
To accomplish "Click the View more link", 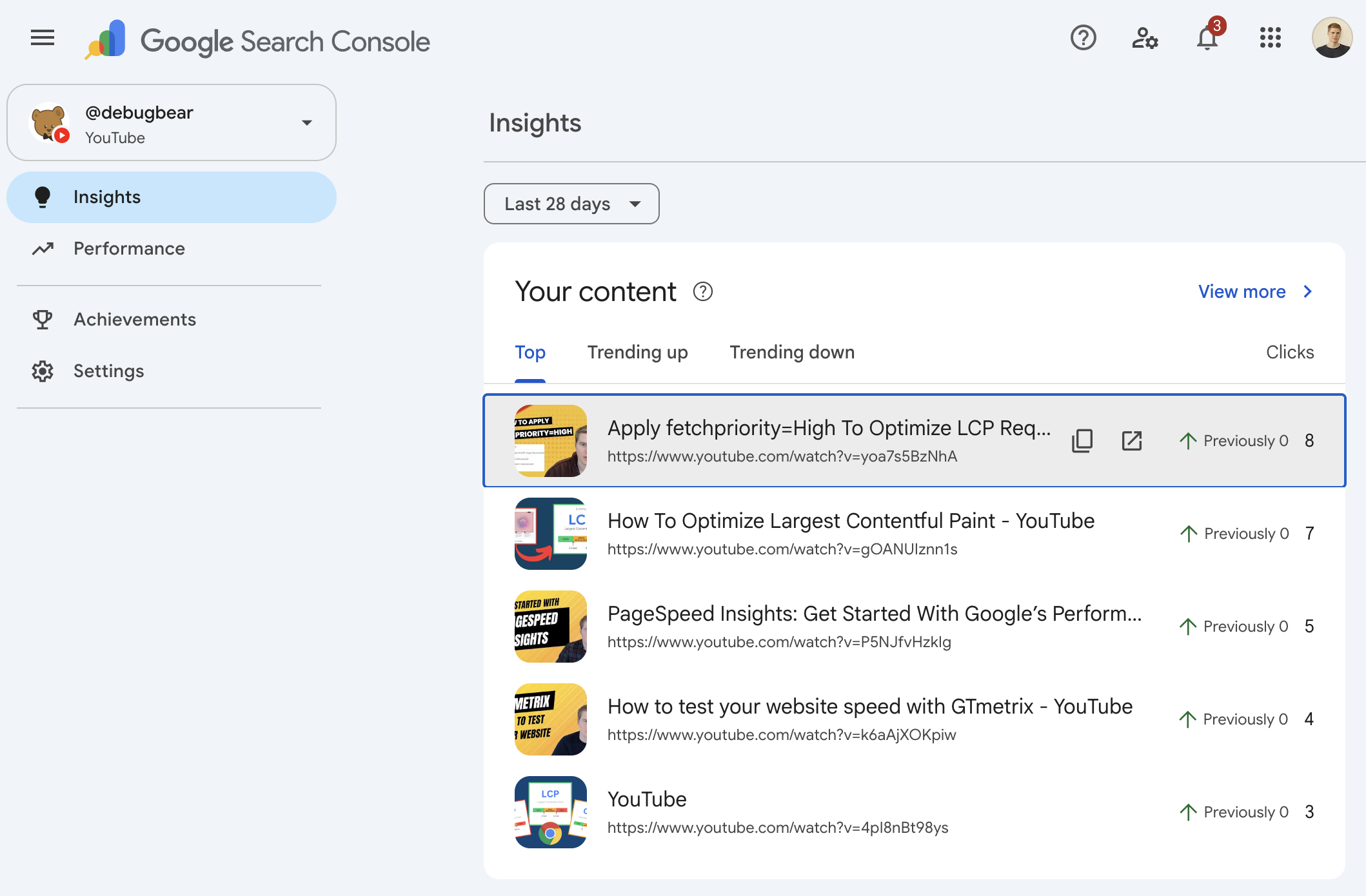I will pos(1255,292).
